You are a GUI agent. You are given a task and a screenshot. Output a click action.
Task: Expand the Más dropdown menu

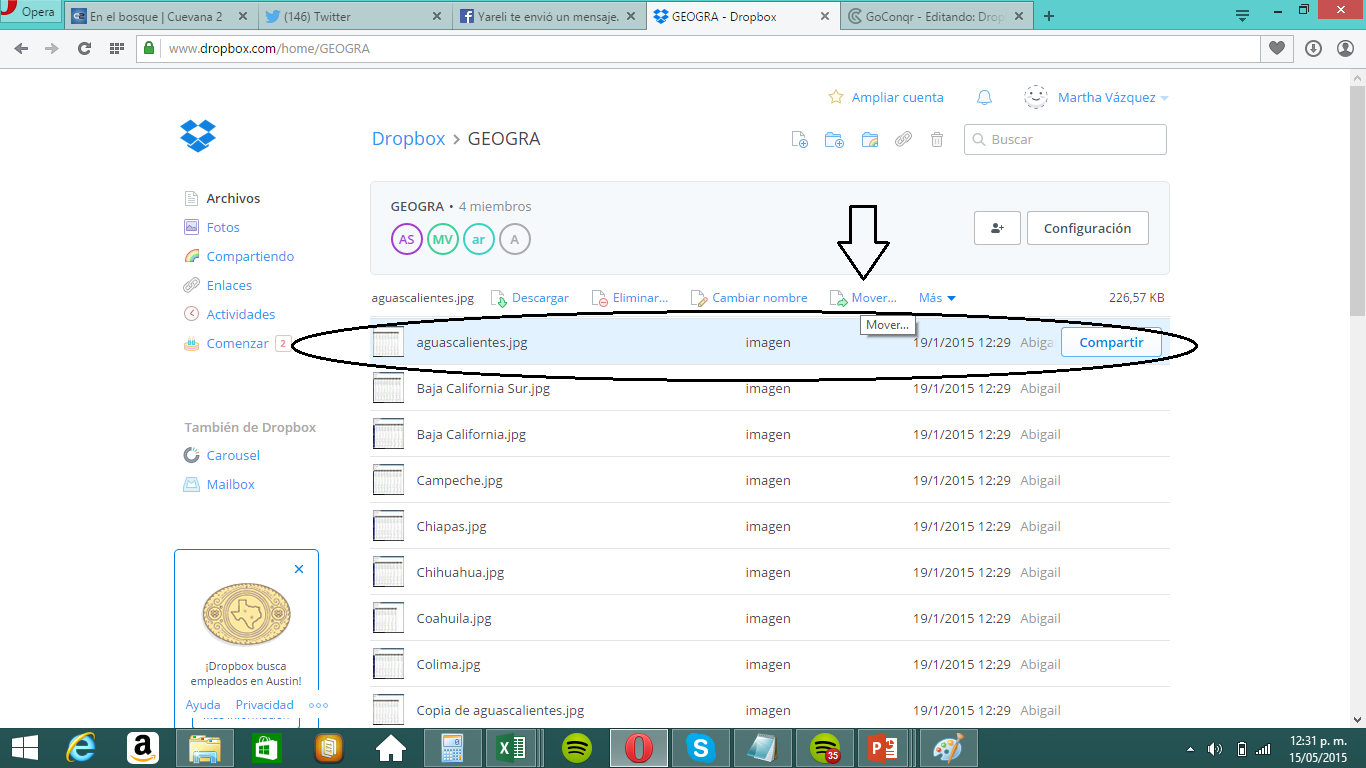click(937, 298)
